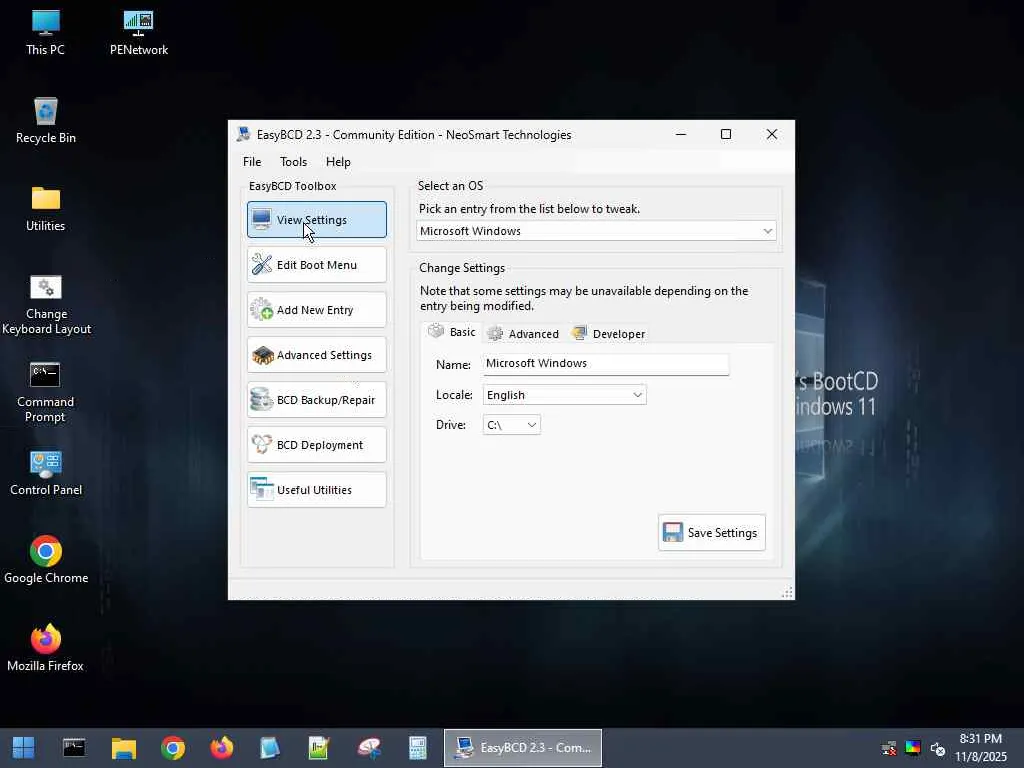Select the Mozilla Firefox desktop icon

click(x=46, y=648)
